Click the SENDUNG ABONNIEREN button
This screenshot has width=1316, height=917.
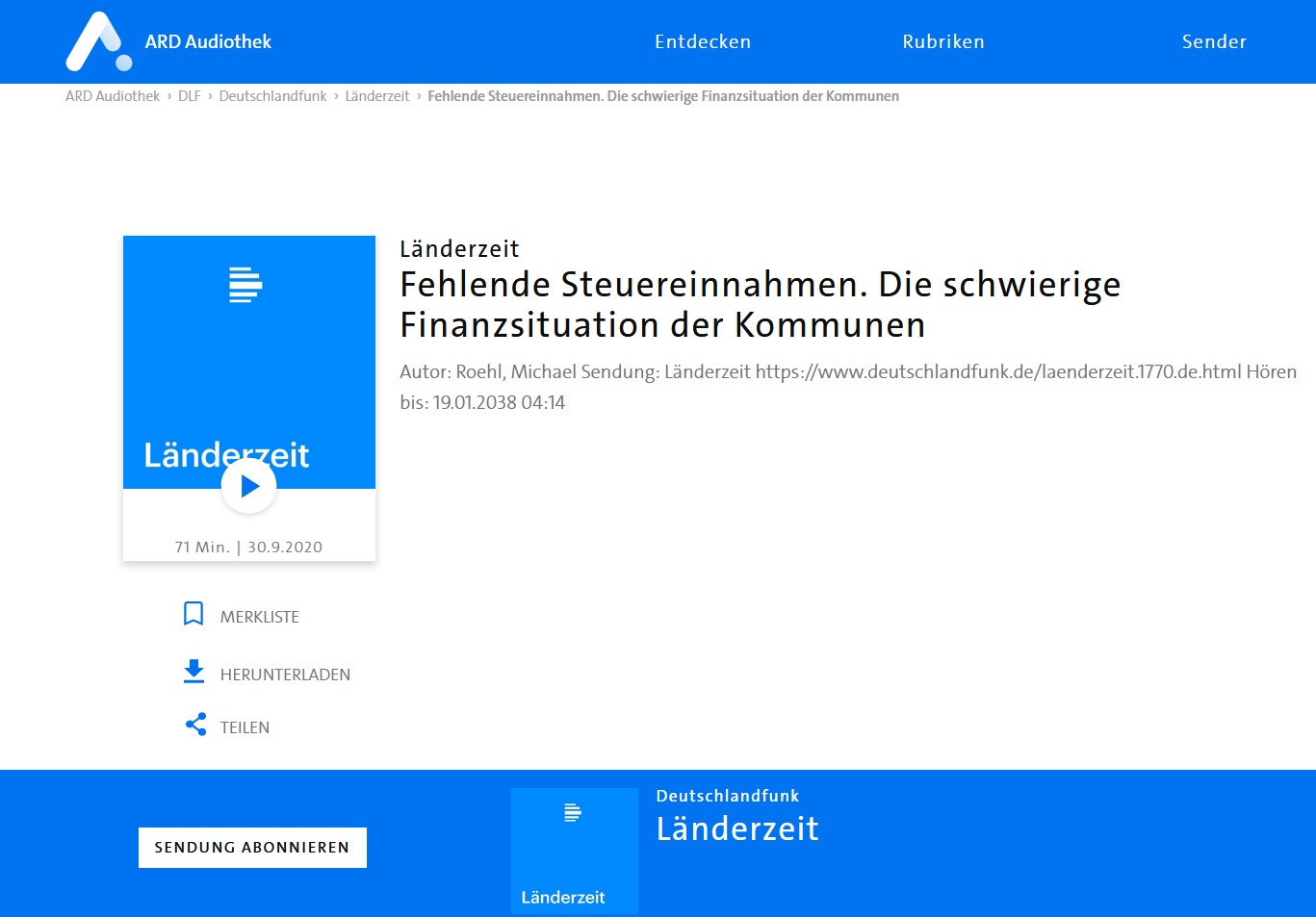pos(252,848)
